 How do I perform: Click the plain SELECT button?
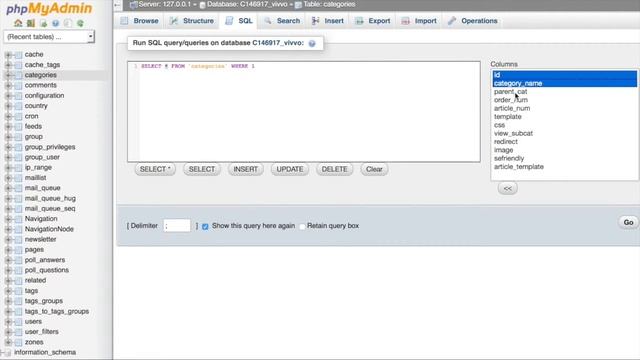pyautogui.click(x=202, y=169)
